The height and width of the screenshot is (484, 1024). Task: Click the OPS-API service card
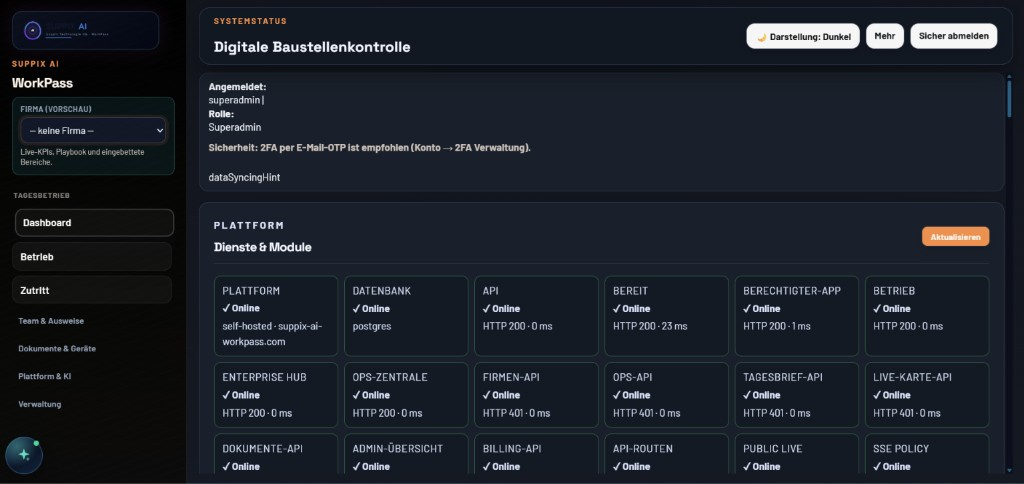point(666,395)
